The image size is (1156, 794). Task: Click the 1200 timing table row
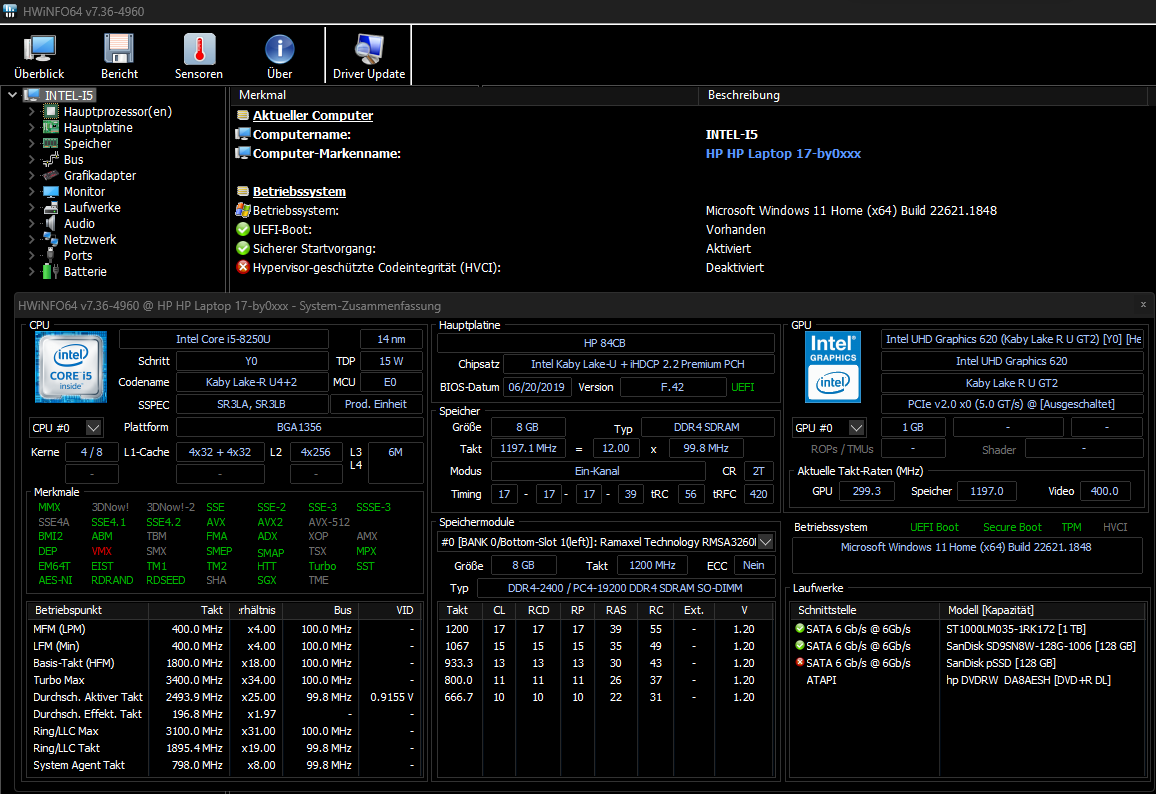[x=606, y=629]
